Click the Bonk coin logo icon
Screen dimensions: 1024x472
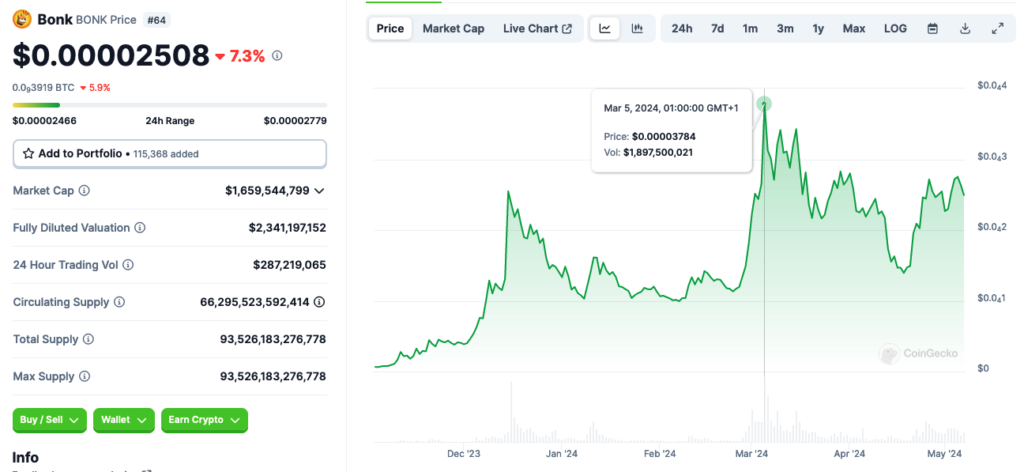click(21, 18)
